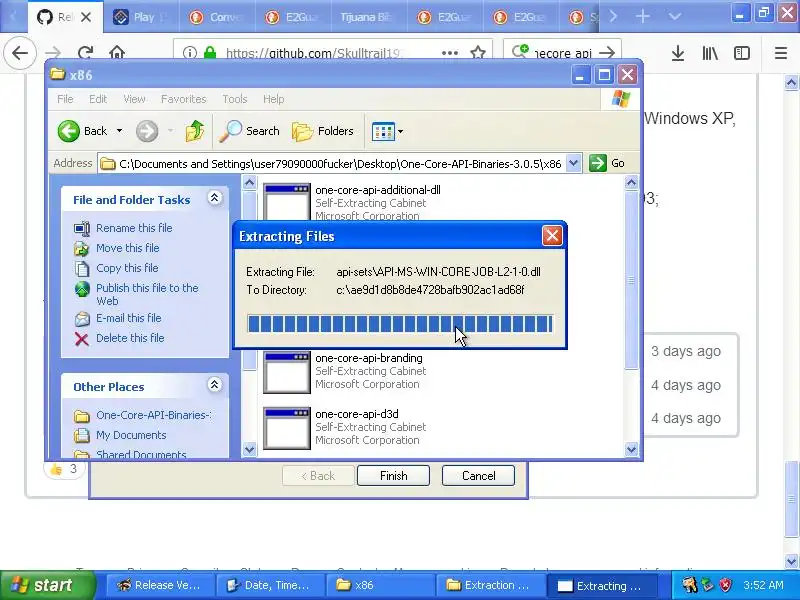Click thumbs up reaction with 3
Screen dimensions: 800x600
point(64,469)
